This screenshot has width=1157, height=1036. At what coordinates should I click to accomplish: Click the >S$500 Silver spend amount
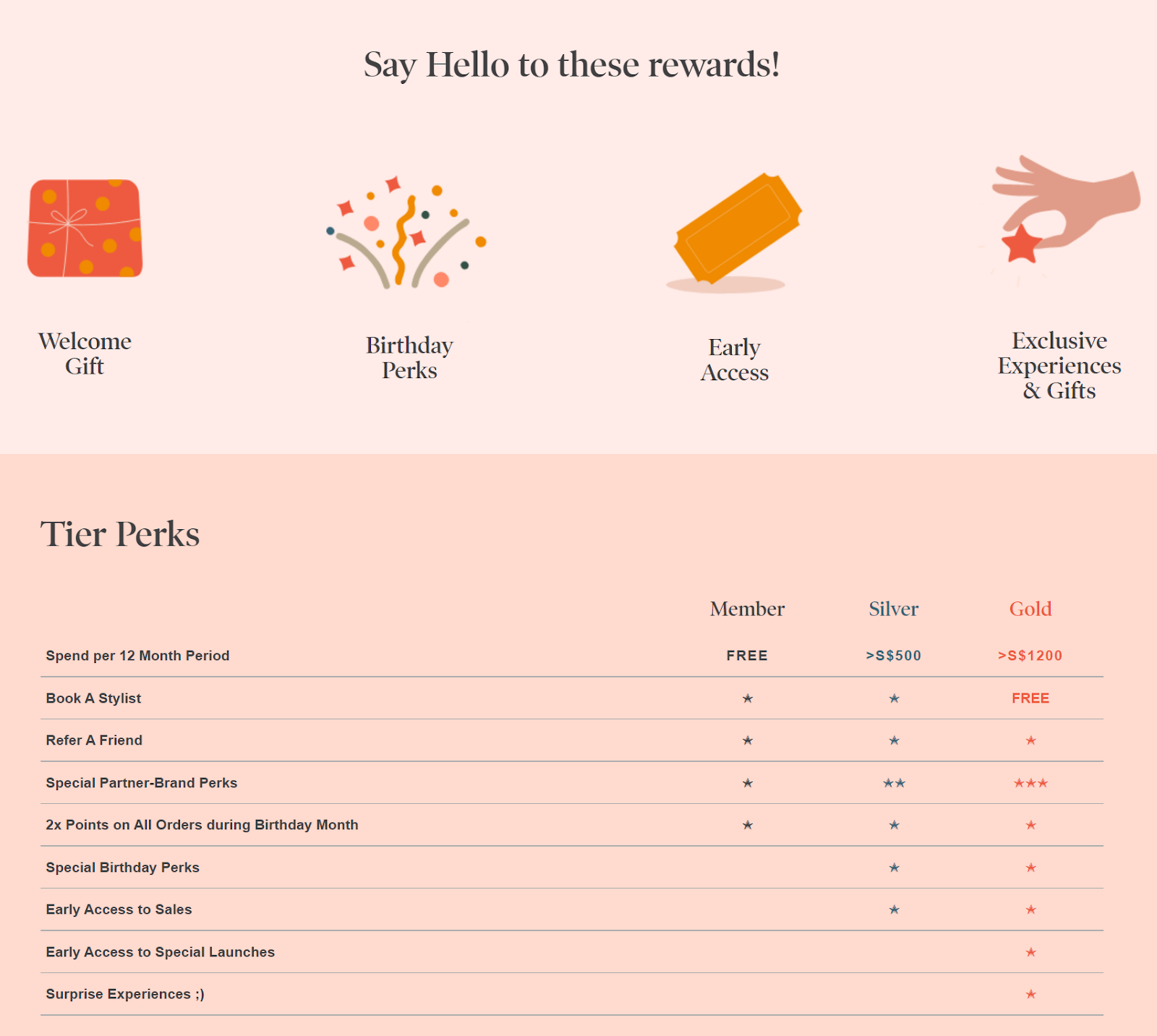pos(894,656)
